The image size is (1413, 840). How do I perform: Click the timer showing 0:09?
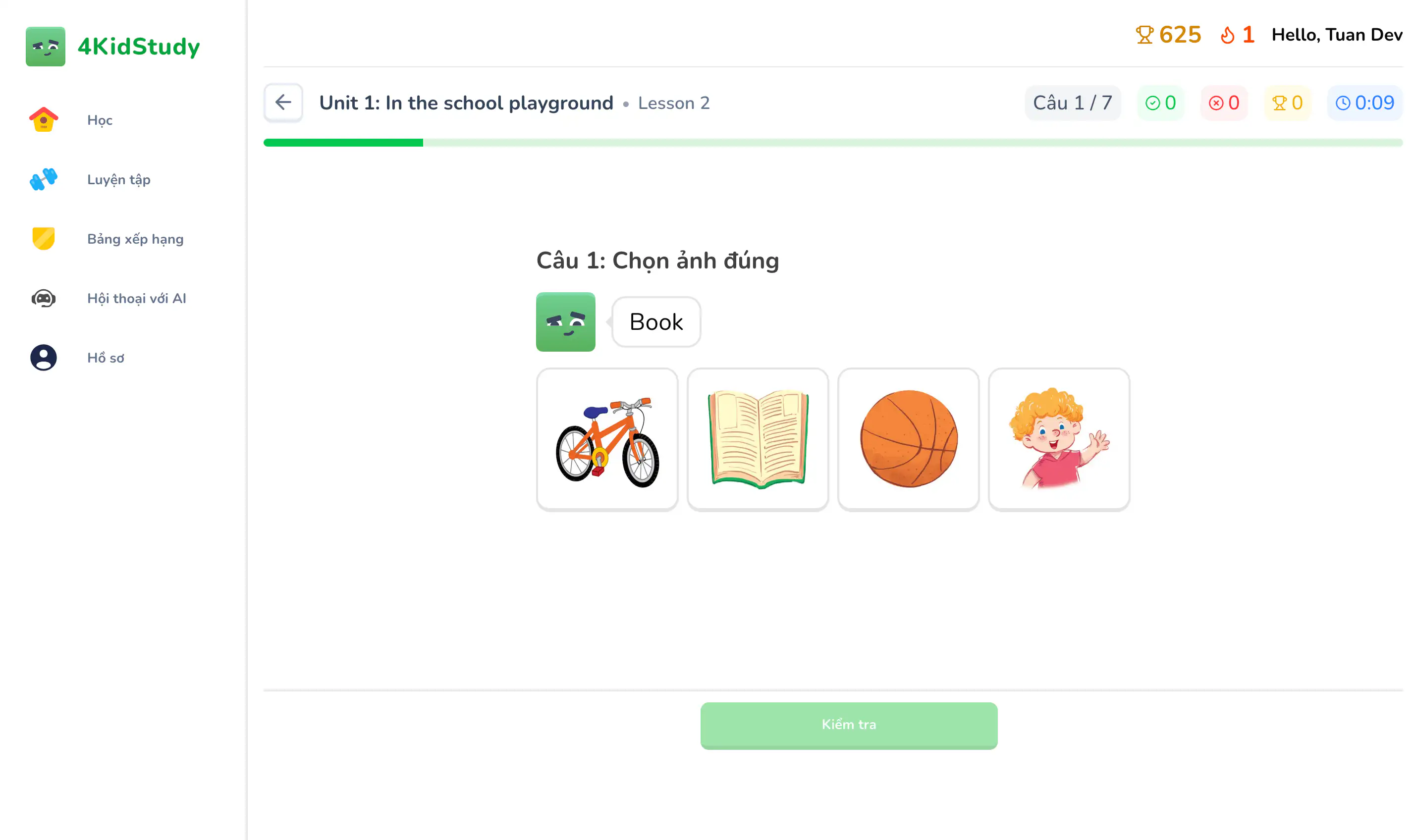tap(1365, 103)
